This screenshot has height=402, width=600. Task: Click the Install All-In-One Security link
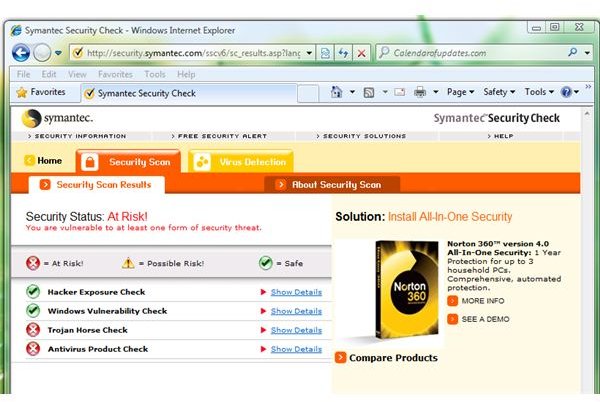[x=450, y=217]
